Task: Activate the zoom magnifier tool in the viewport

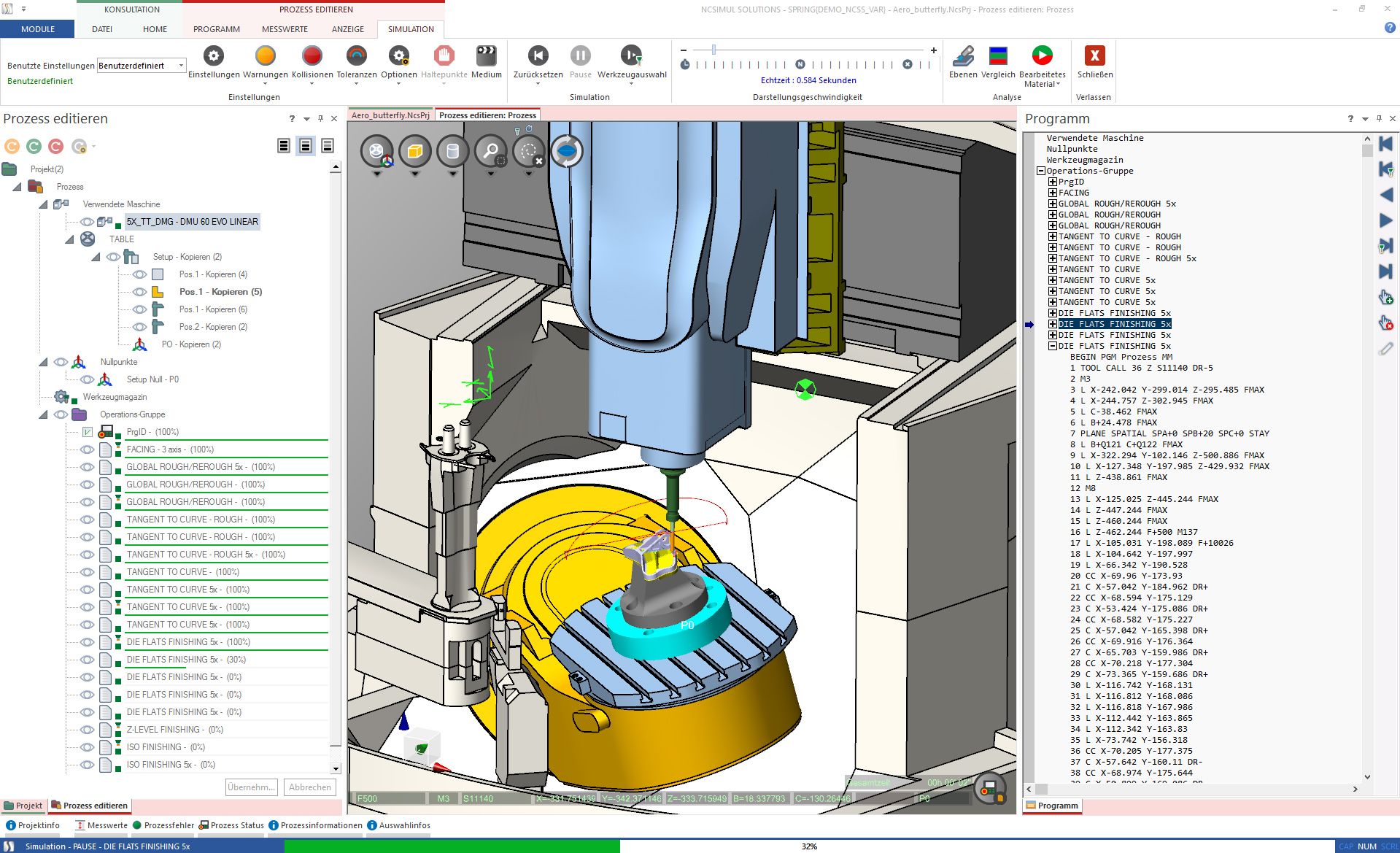Action: [x=491, y=152]
